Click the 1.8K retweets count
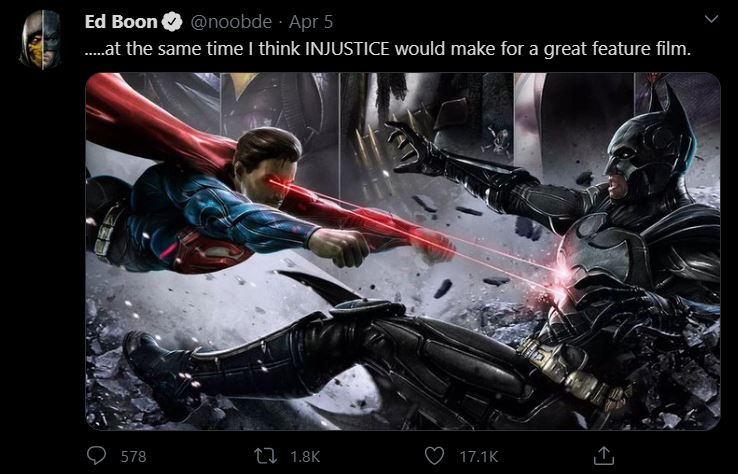Image resolution: width=738 pixels, height=474 pixels. [x=305, y=456]
